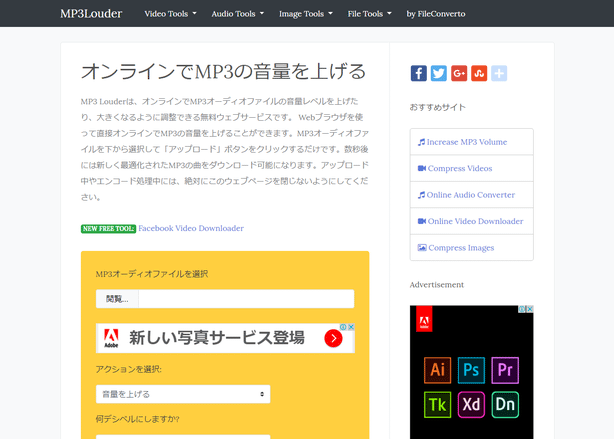This screenshot has height=439, width=614.
Task: Click the decibel input below 何デシベルにしますか
Action: point(183,437)
